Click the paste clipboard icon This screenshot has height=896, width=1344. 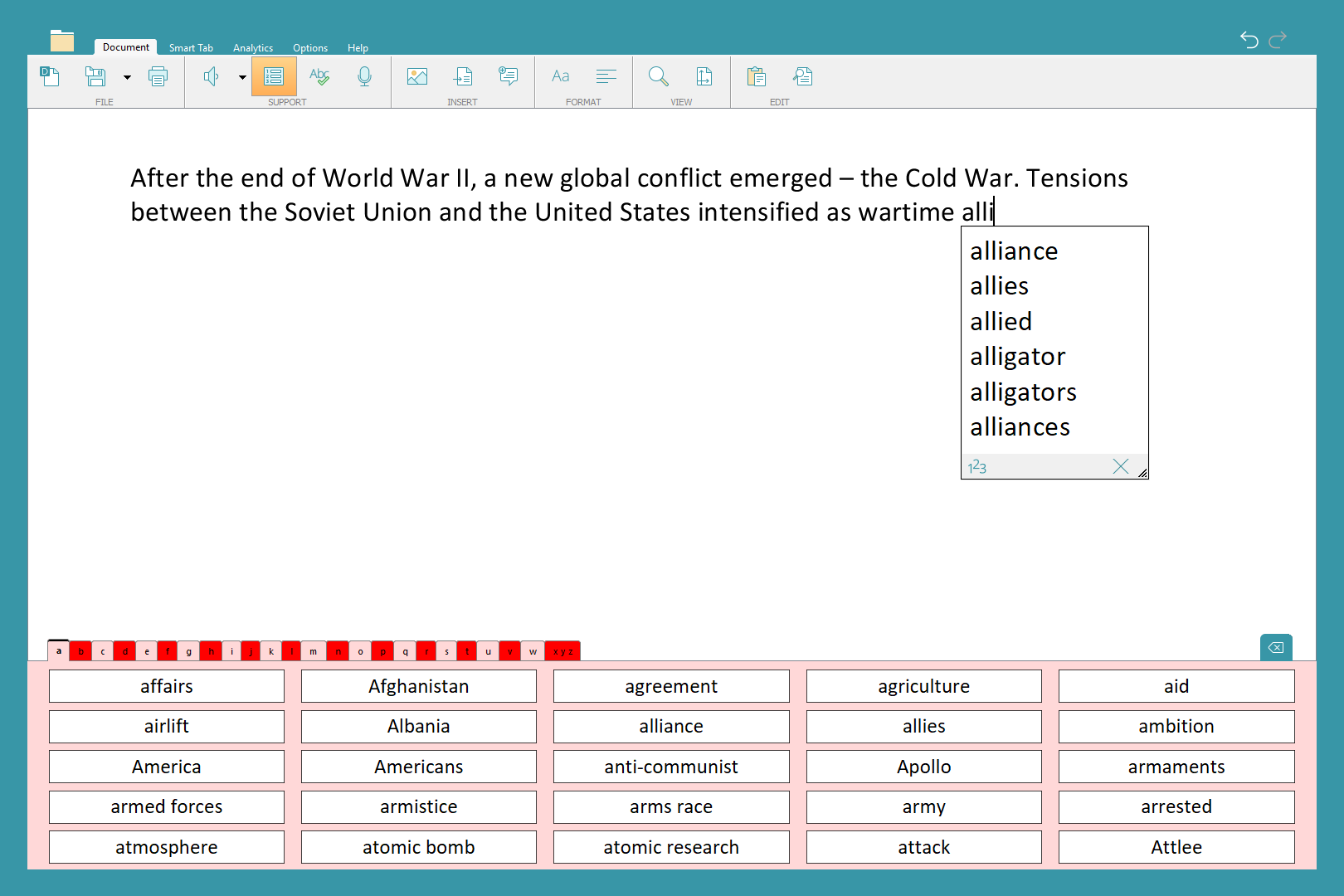coord(756,77)
